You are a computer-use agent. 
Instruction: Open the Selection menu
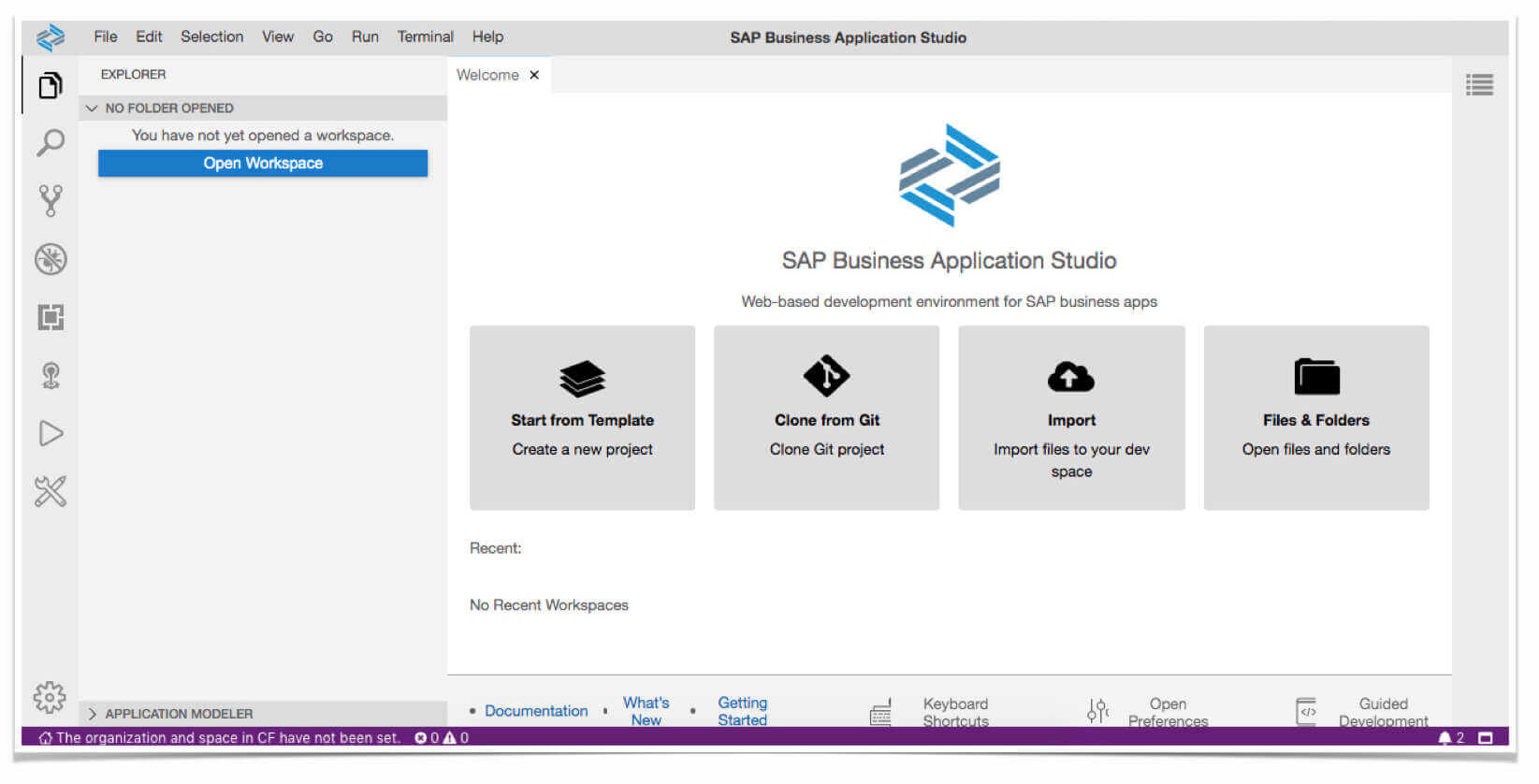(x=212, y=36)
